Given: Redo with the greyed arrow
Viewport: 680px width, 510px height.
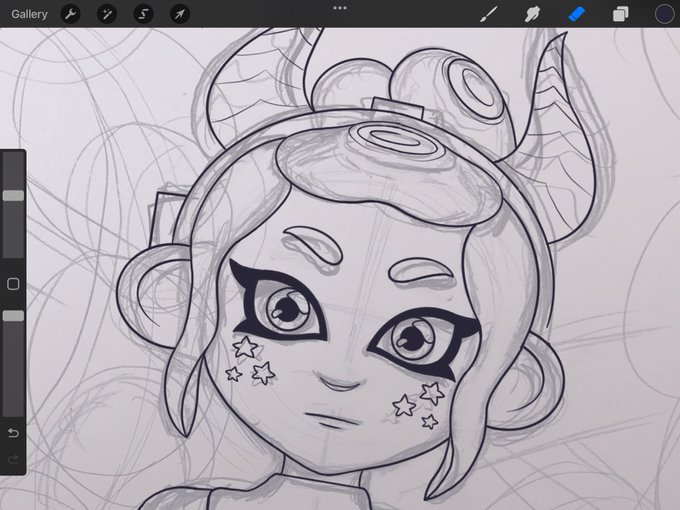Looking at the screenshot, I should pos(13,459).
